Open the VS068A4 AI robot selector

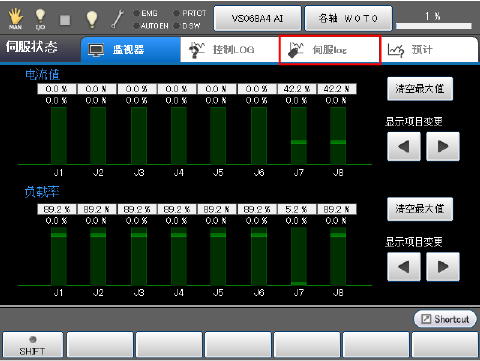(257, 18)
